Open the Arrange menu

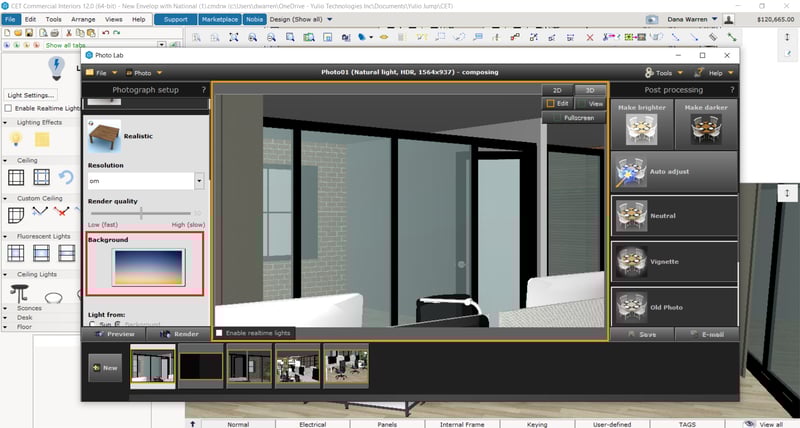[83, 19]
